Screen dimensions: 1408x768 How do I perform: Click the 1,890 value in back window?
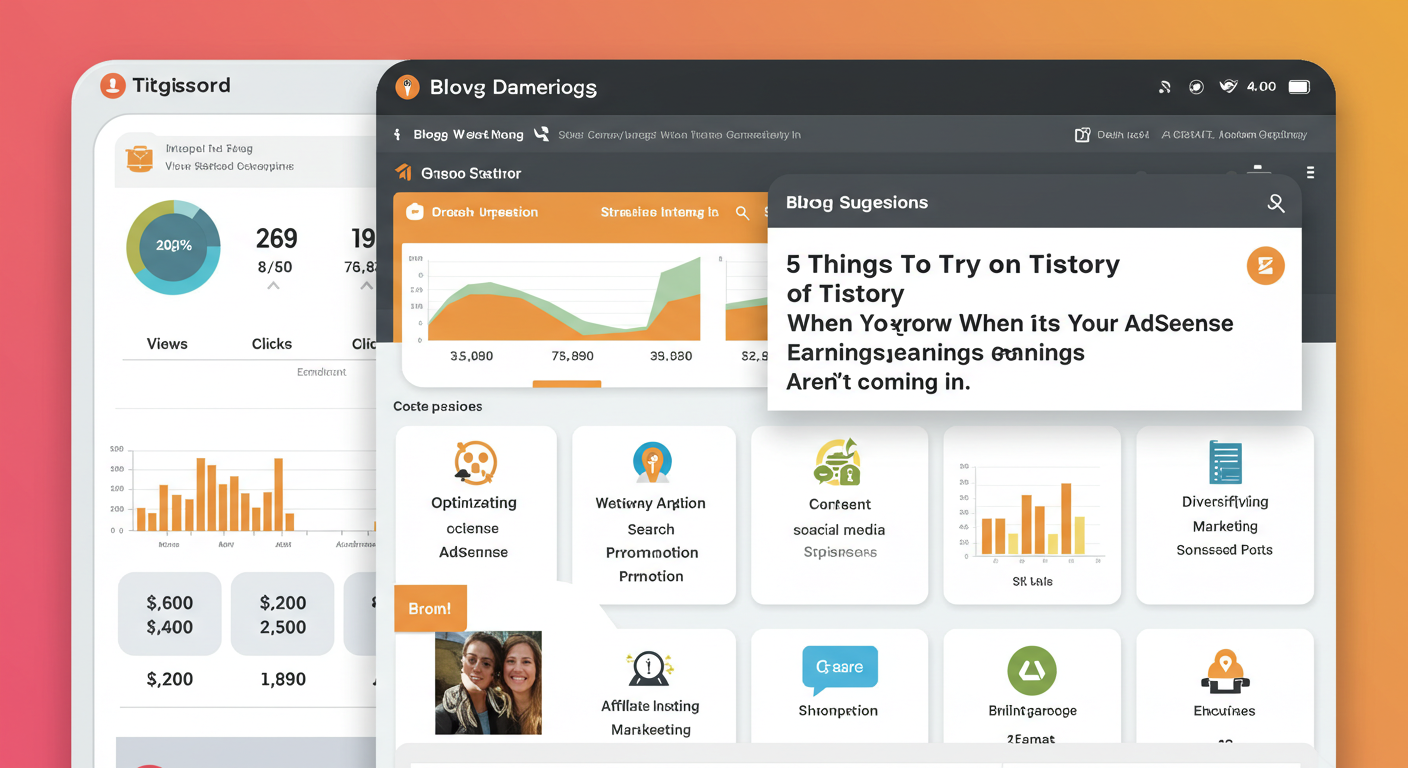click(x=283, y=679)
